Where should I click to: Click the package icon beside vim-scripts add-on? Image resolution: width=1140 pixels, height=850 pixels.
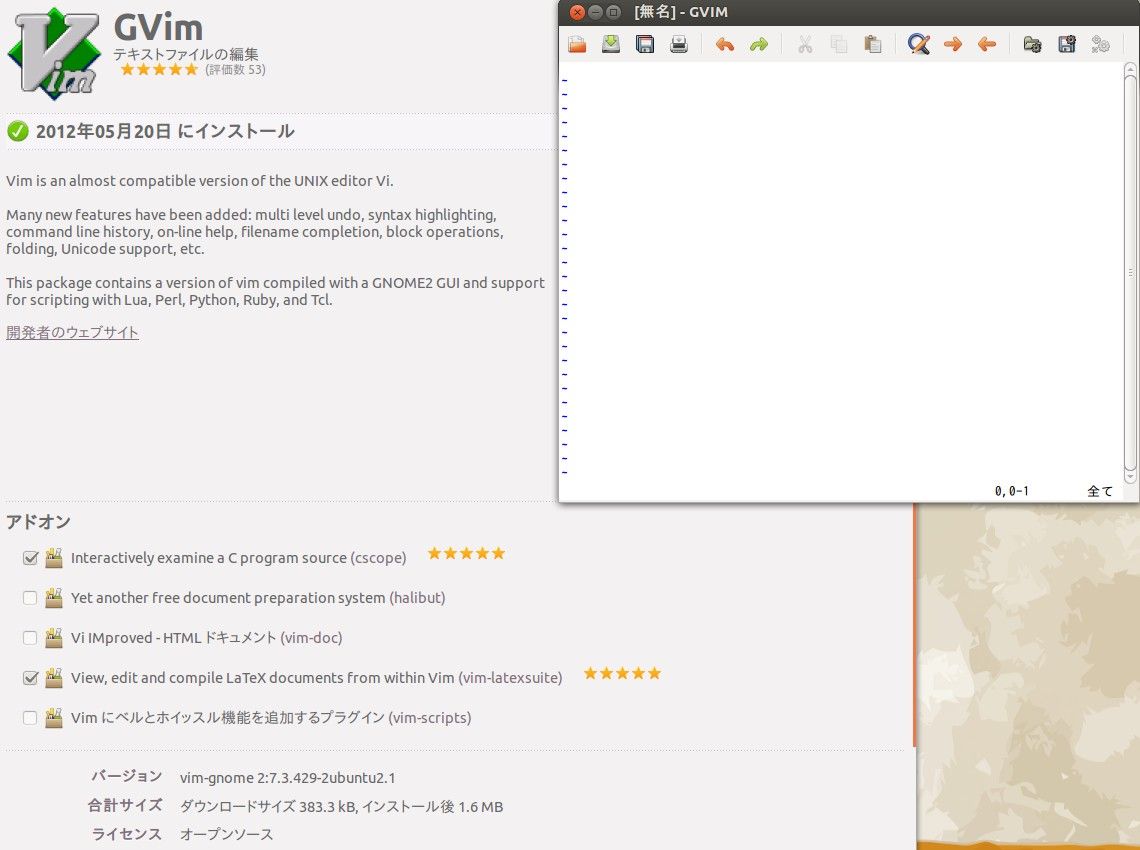click(54, 718)
